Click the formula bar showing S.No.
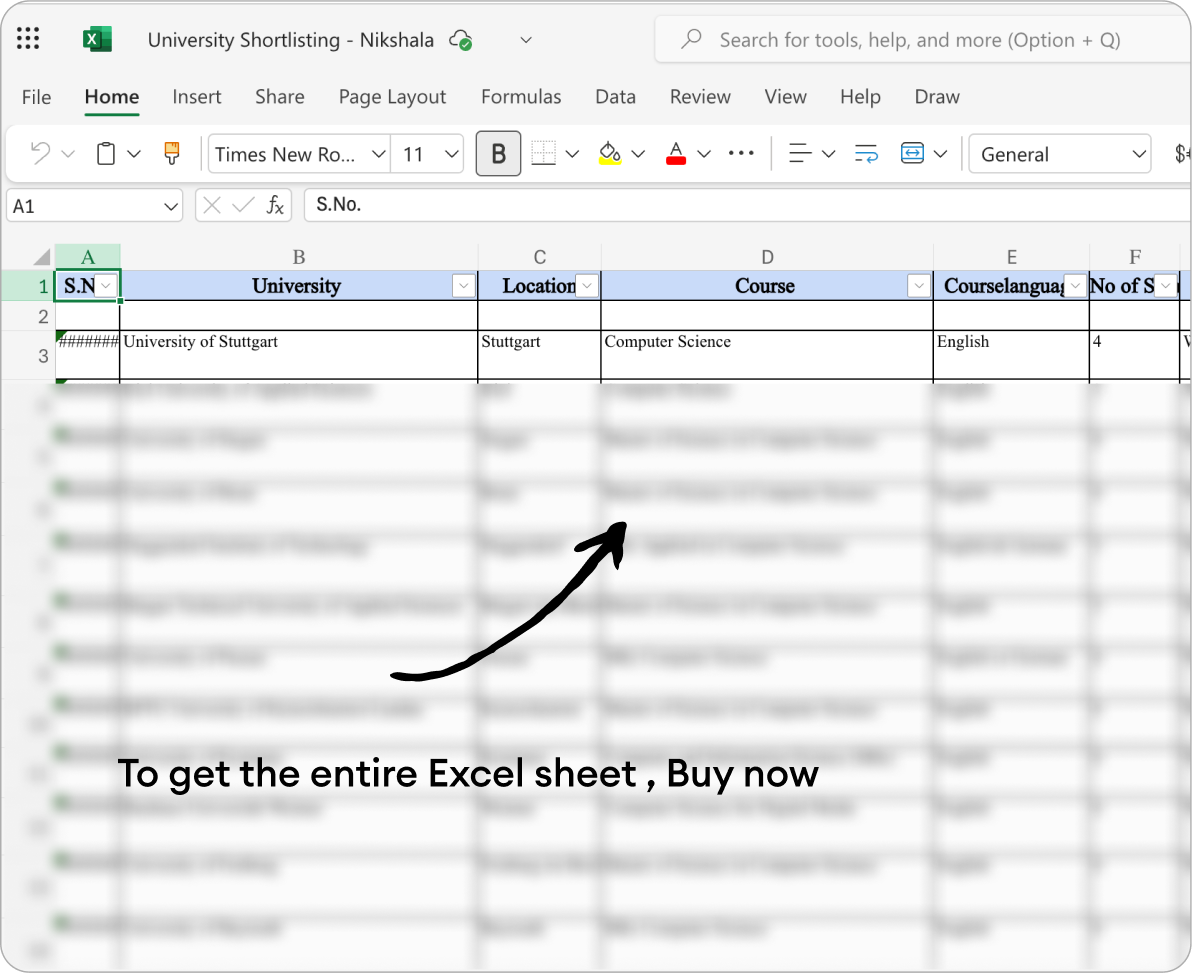 (x=747, y=205)
